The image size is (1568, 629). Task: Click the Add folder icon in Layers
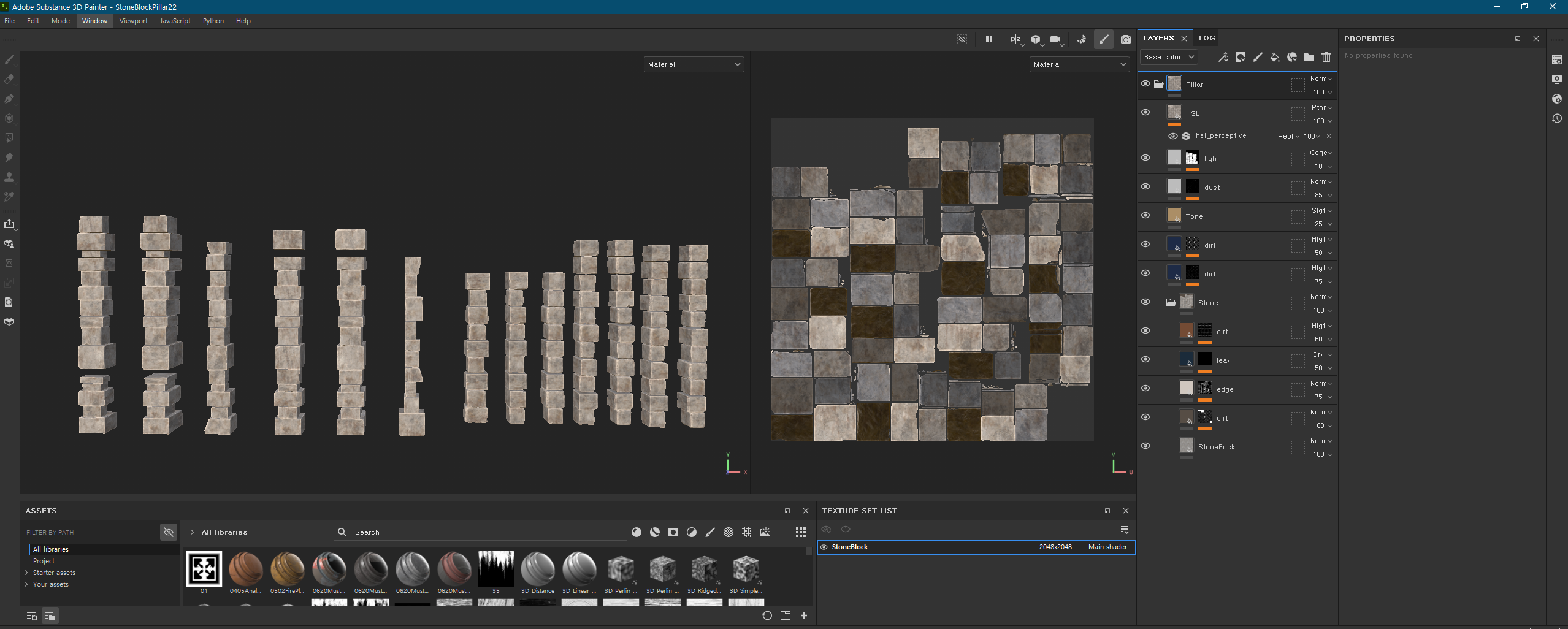point(1309,57)
